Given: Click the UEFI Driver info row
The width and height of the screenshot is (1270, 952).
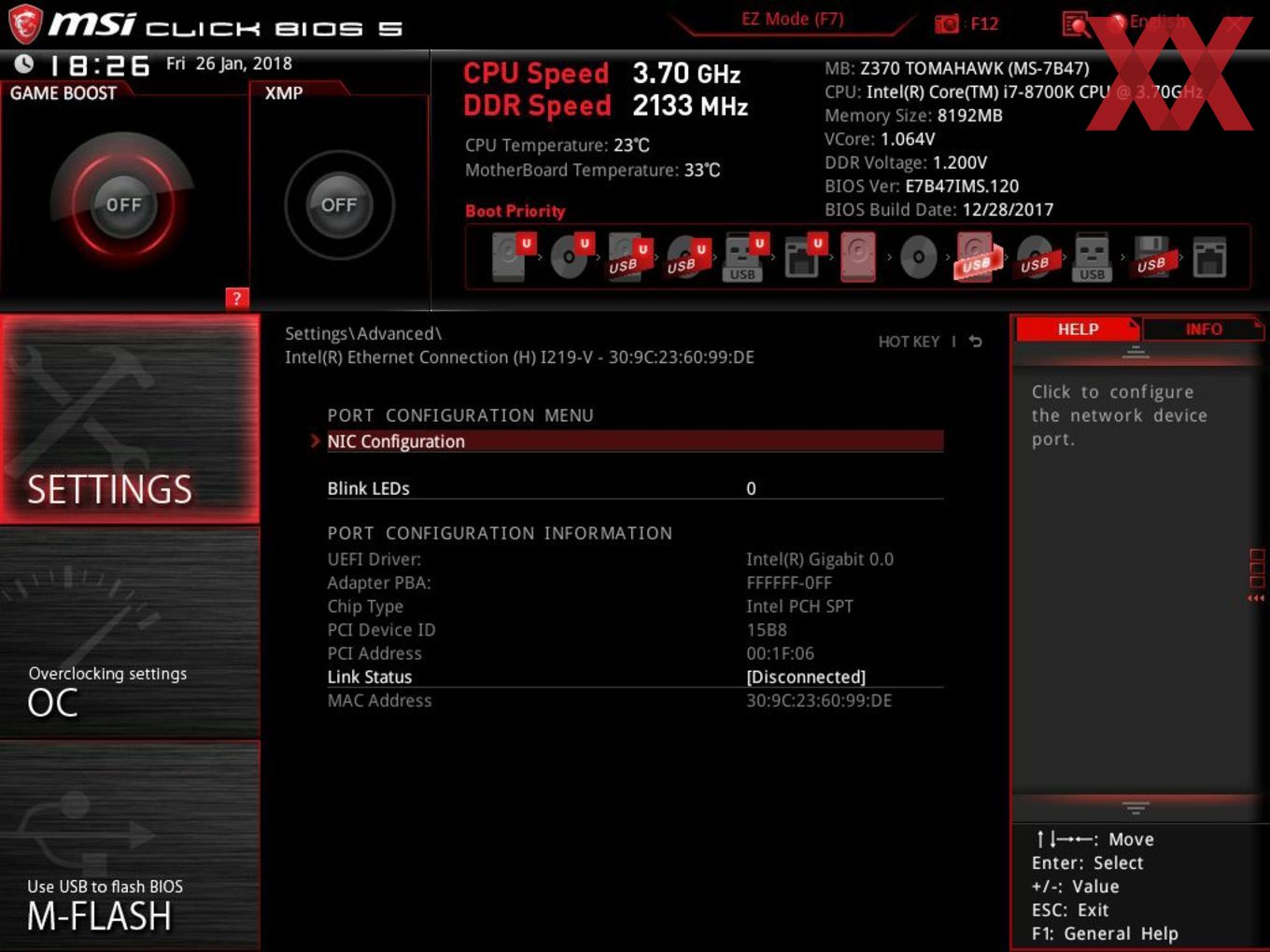Looking at the screenshot, I should tap(635, 559).
